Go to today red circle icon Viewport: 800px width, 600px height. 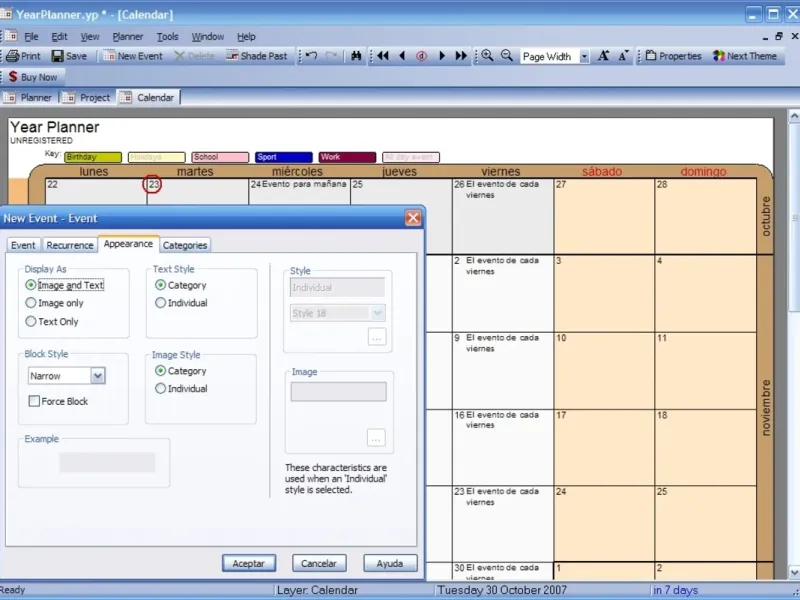421,56
